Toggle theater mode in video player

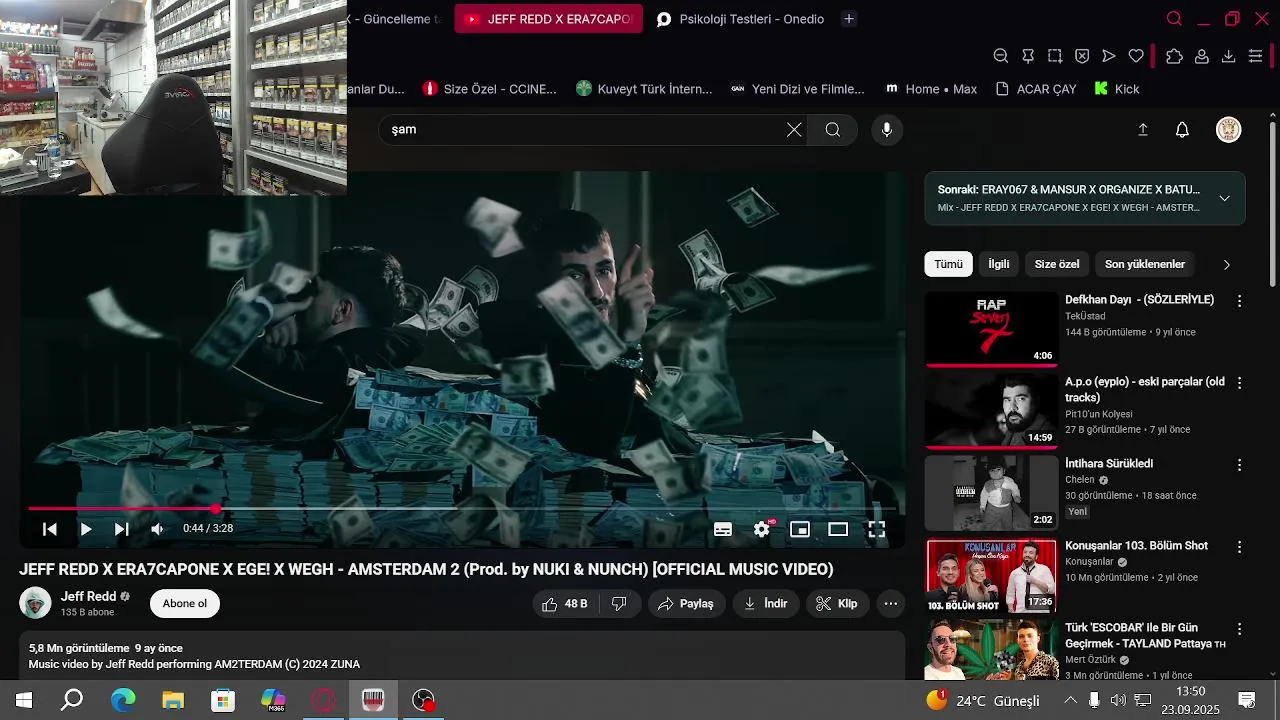[x=838, y=529]
